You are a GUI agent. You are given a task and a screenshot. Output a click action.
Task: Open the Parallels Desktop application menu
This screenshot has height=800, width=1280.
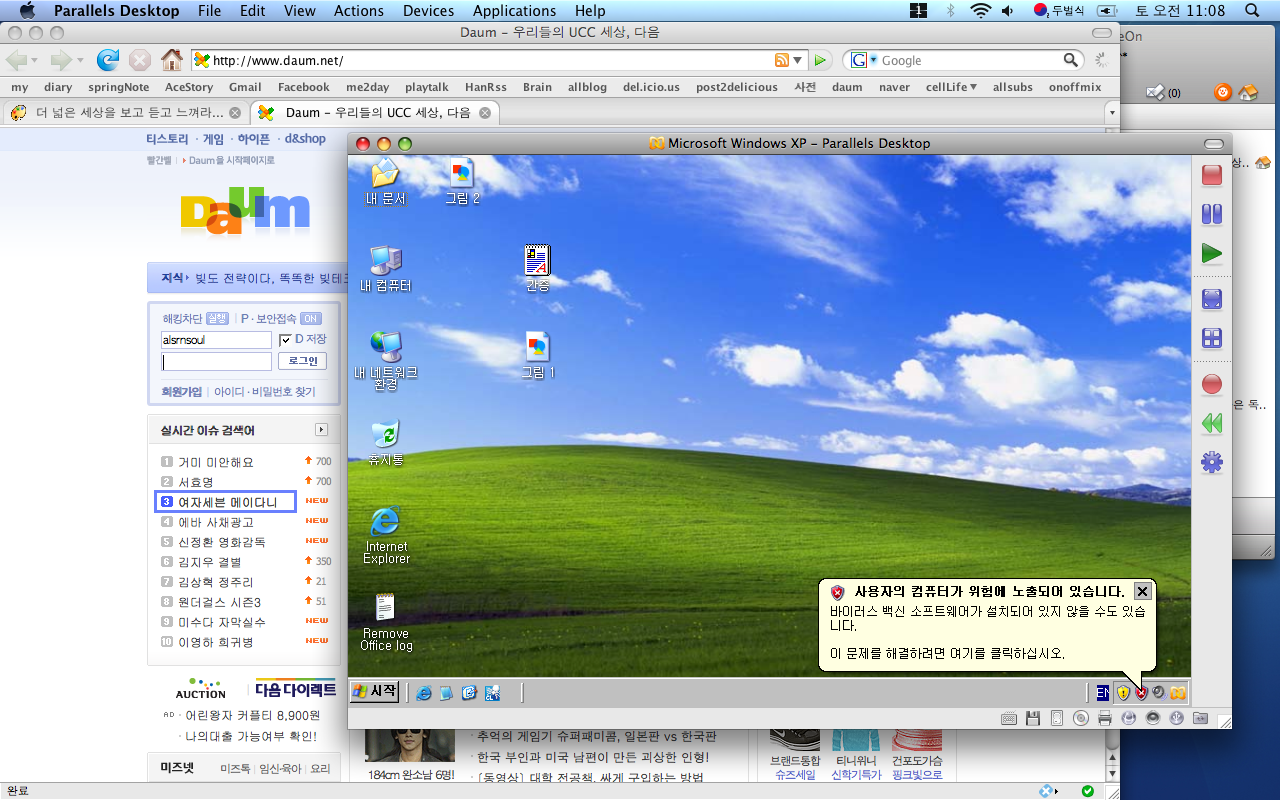117,11
